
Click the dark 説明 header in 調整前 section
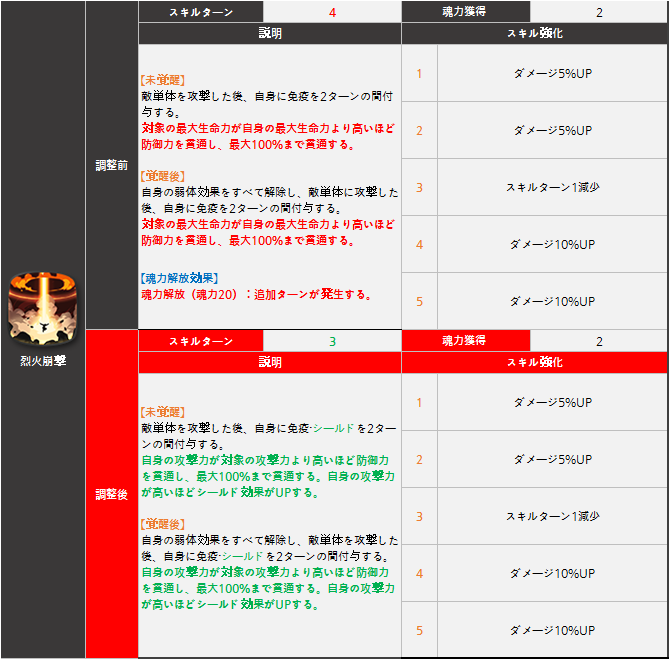(x=270, y=33)
